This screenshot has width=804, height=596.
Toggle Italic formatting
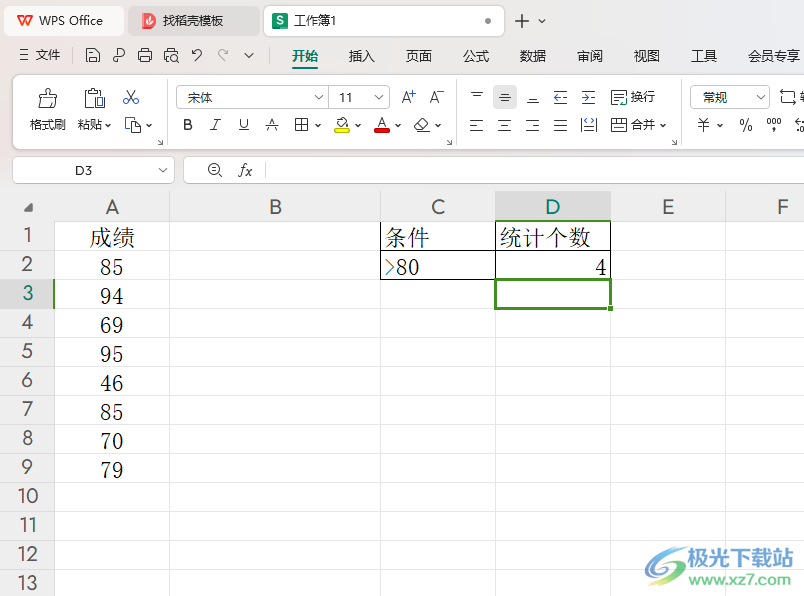coord(216,125)
